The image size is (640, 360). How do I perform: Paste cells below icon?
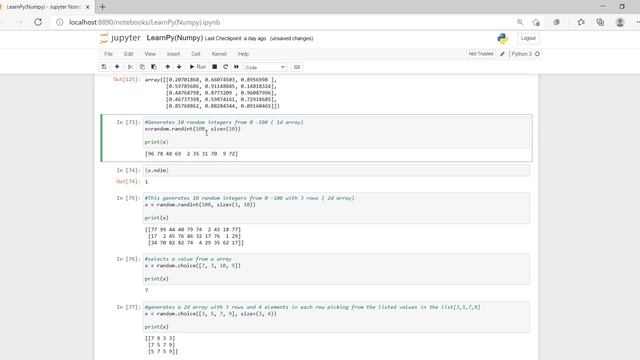coord(154,67)
